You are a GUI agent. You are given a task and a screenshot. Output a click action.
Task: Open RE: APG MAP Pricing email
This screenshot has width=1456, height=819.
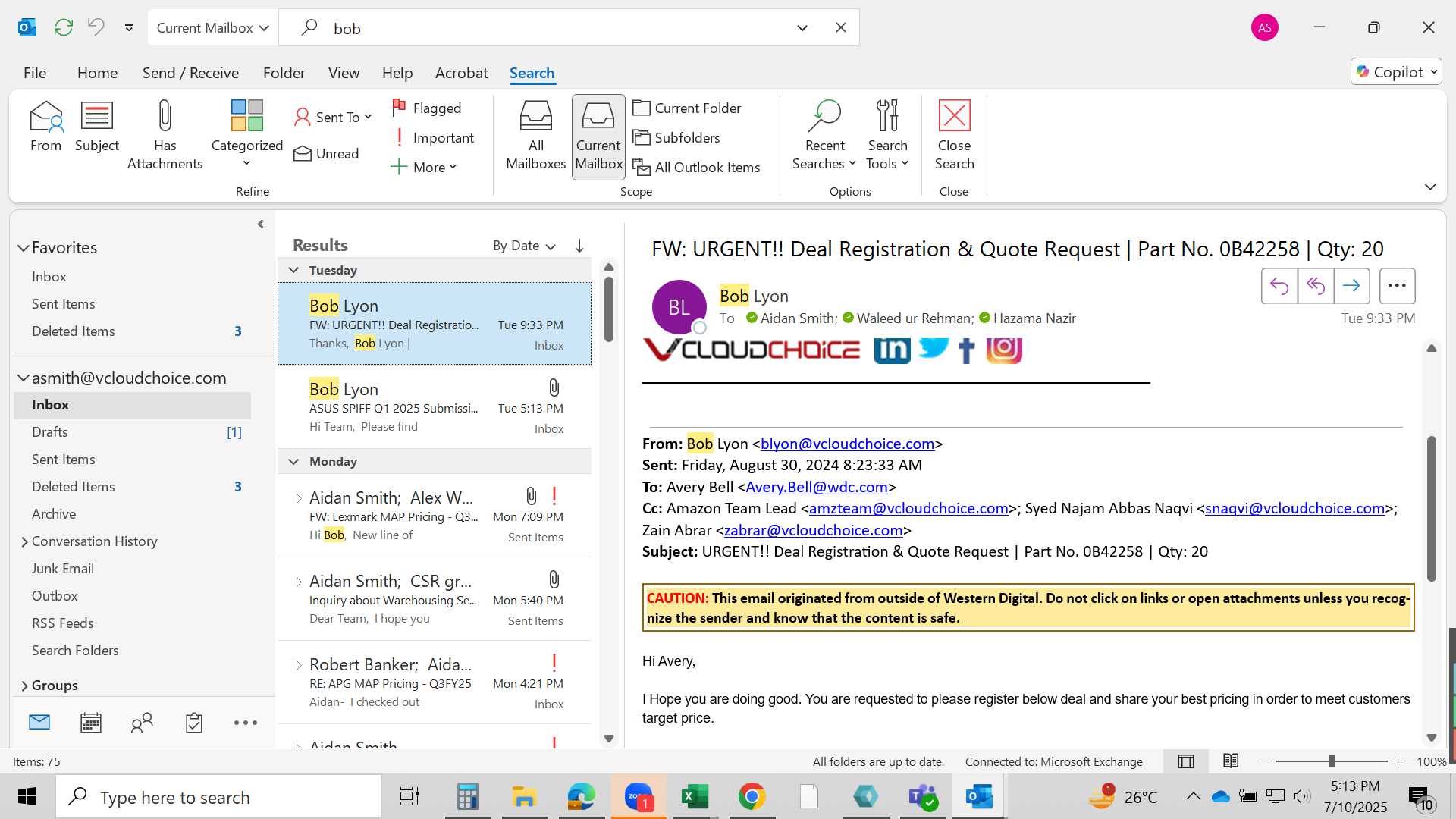[435, 682]
